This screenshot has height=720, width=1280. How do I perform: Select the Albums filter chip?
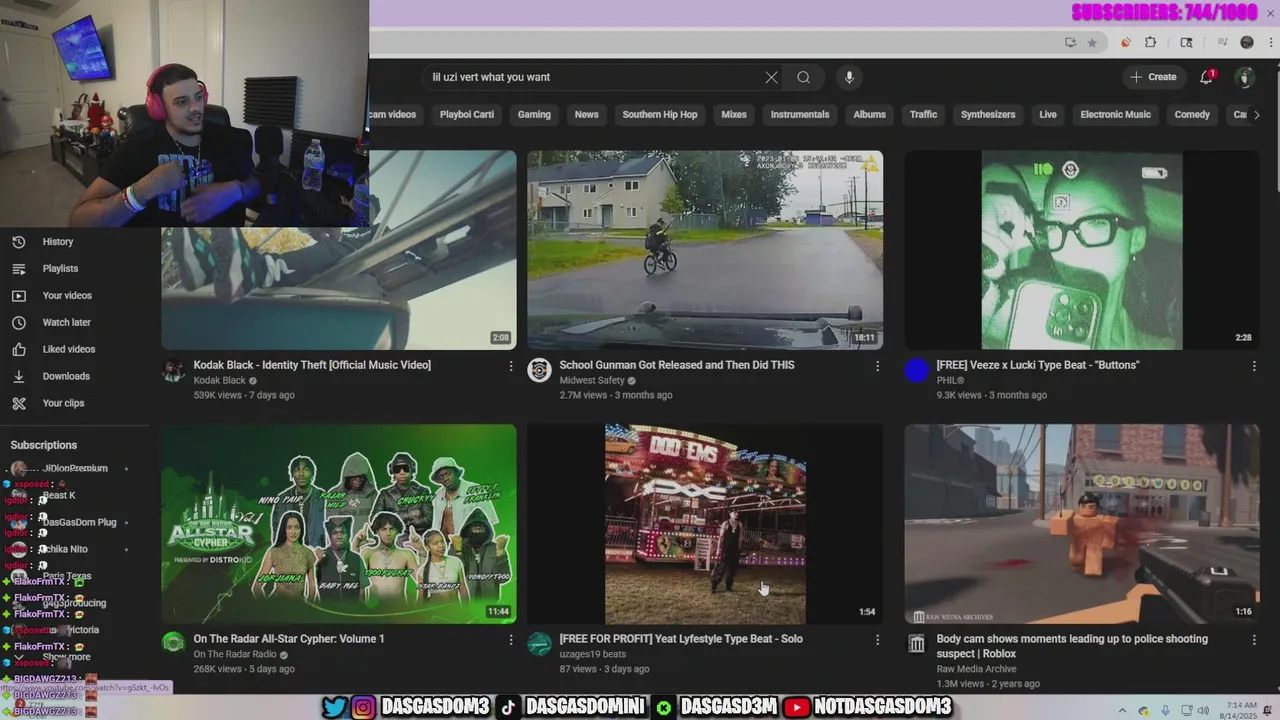[x=869, y=115]
